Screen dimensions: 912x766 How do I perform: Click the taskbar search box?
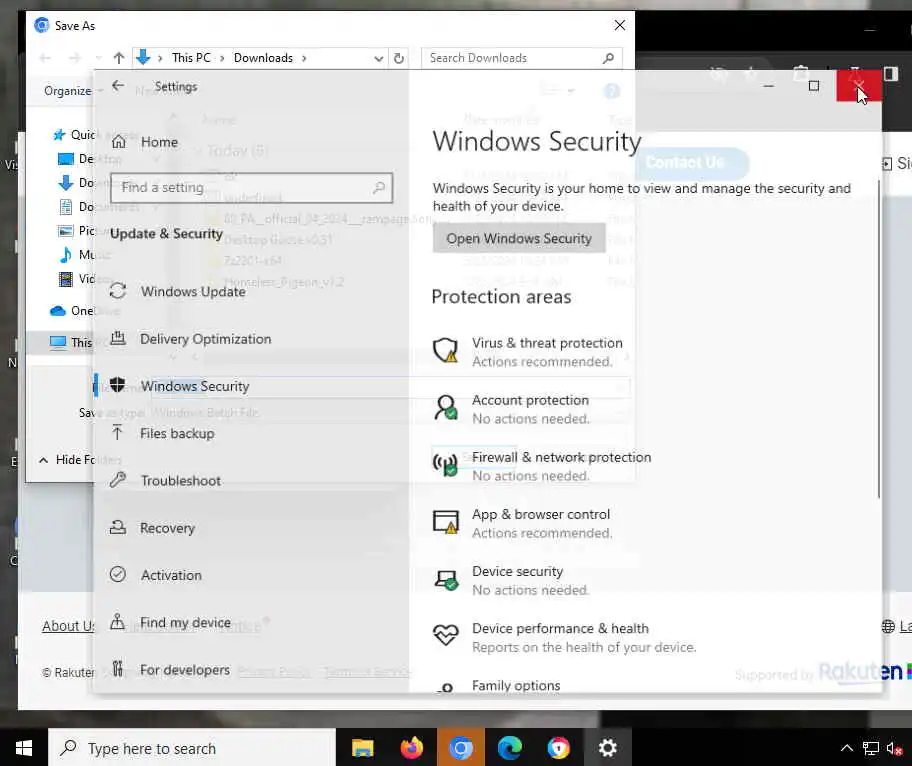pos(192,748)
